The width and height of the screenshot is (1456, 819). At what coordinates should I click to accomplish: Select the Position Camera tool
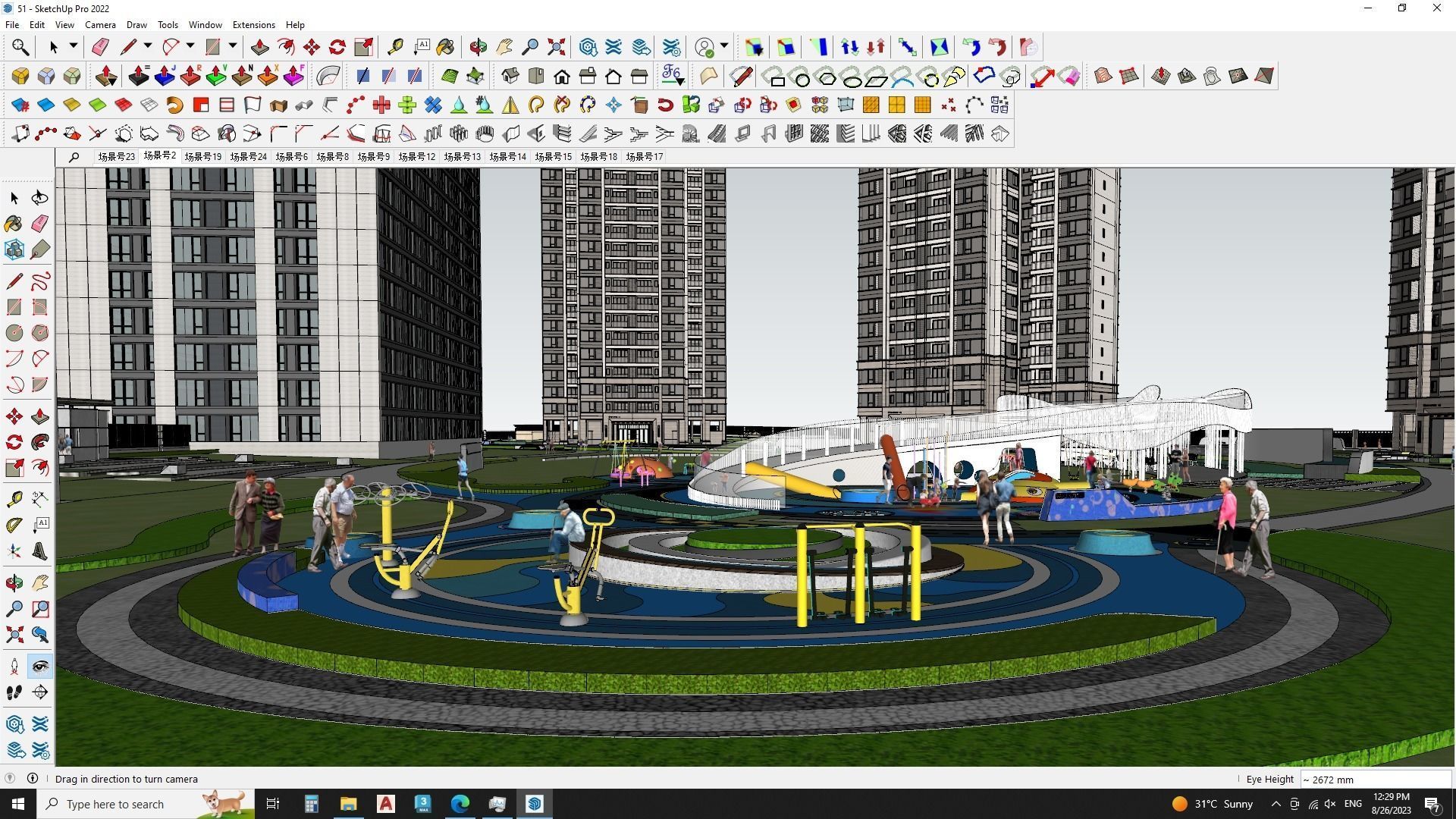14,667
